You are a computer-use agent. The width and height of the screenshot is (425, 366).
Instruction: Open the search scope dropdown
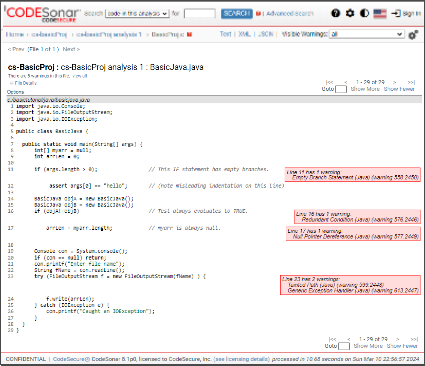pos(137,13)
